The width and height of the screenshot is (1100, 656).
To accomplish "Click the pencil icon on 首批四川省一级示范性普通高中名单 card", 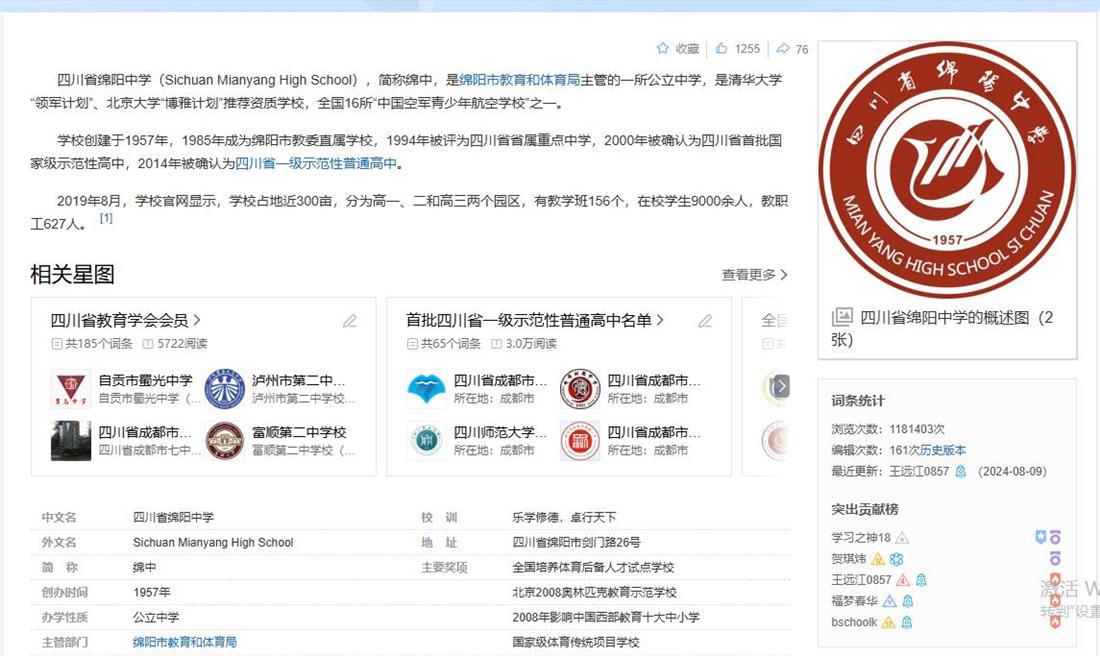I will pos(705,321).
